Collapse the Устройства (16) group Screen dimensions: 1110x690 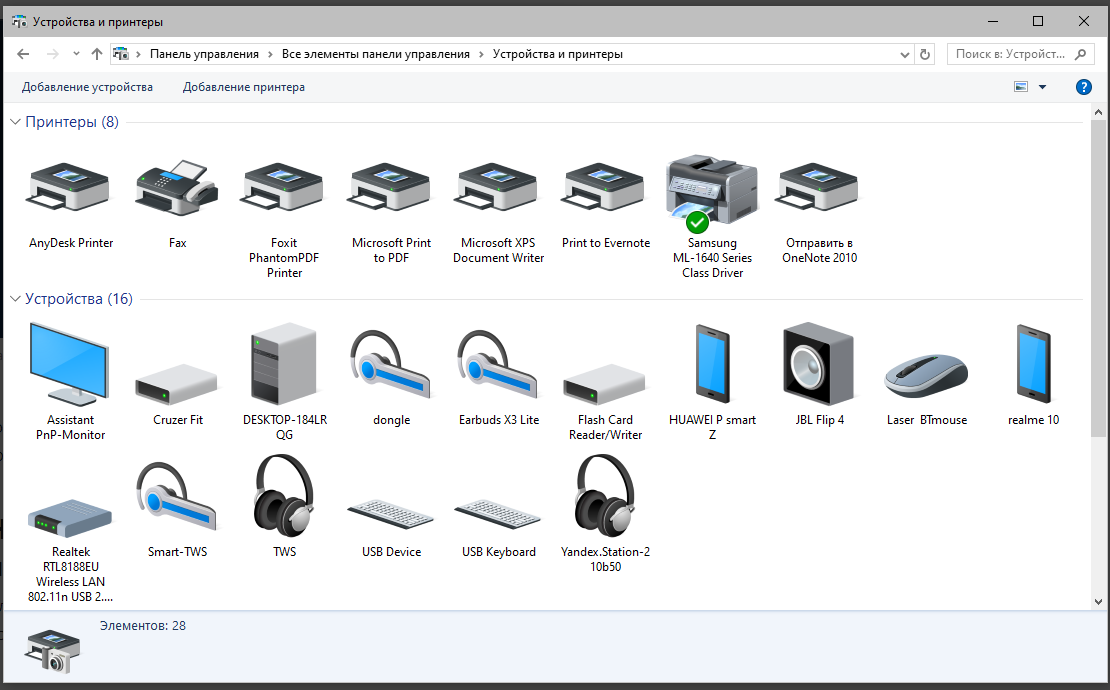point(15,299)
